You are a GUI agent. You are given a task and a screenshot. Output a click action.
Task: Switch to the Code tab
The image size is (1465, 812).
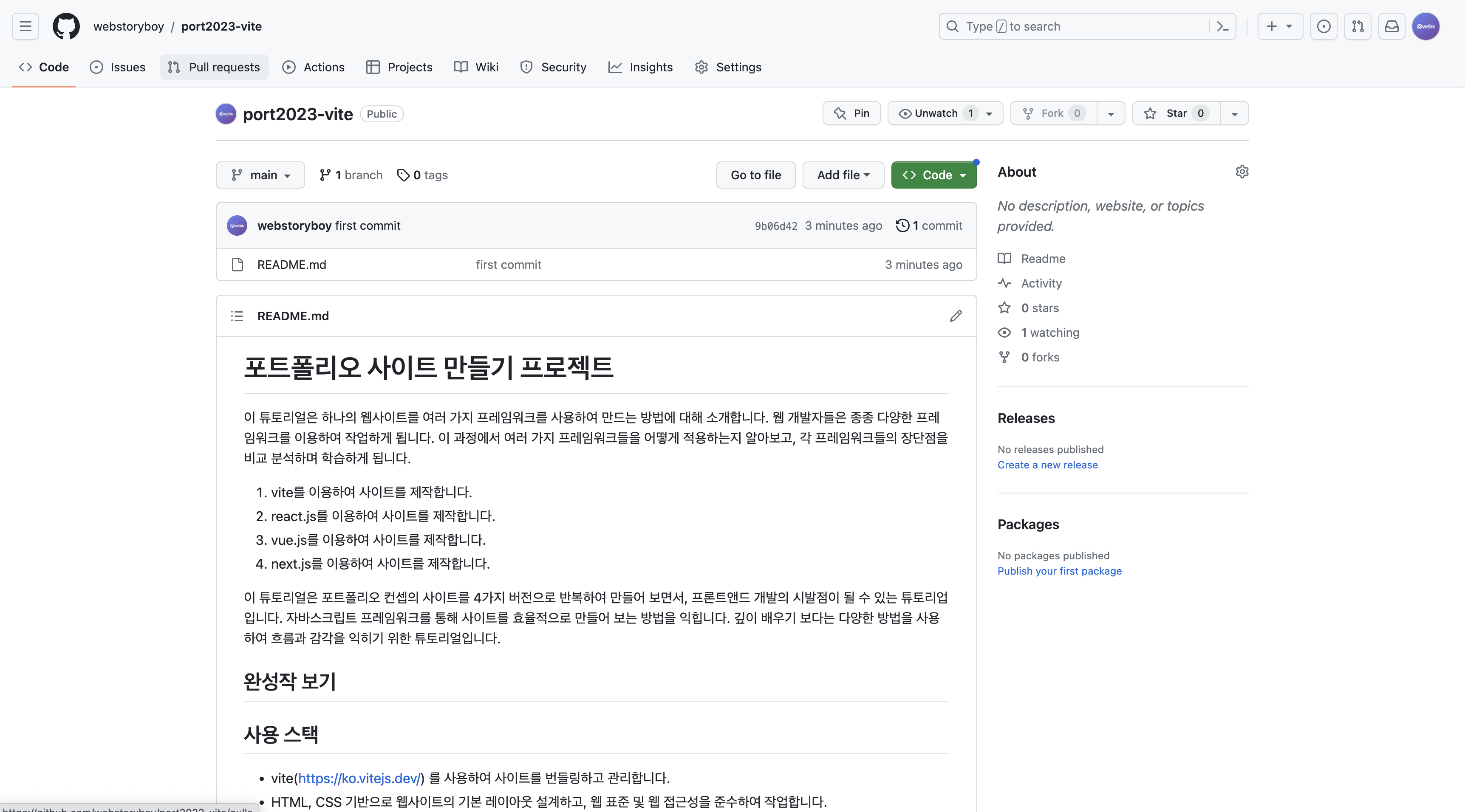44,67
